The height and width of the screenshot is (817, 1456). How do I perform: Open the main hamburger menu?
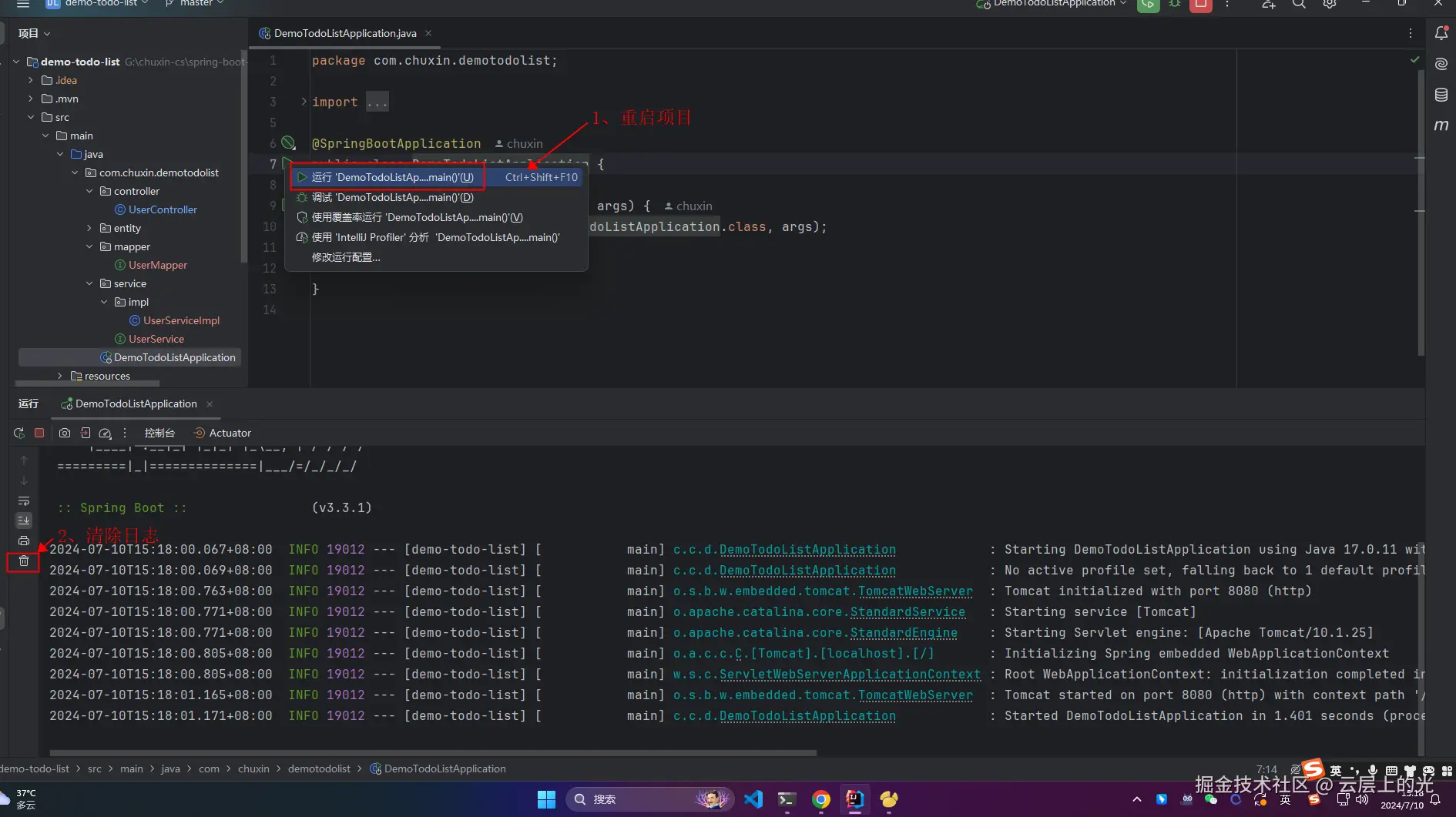[x=23, y=4]
